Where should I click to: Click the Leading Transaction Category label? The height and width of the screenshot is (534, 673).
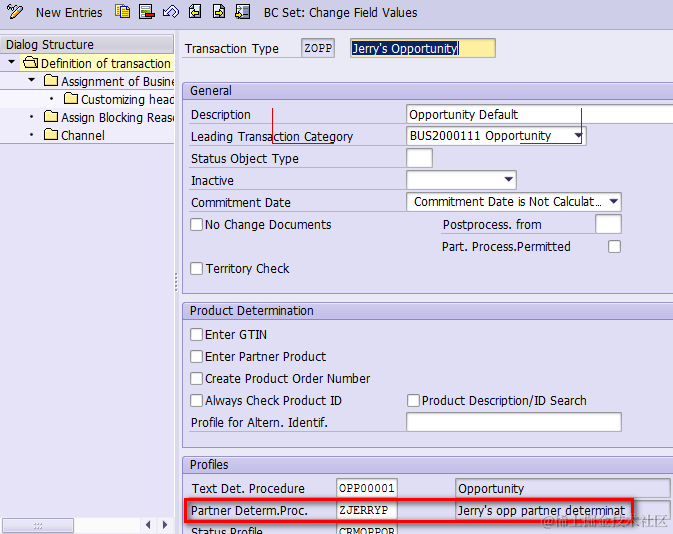tap(272, 137)
